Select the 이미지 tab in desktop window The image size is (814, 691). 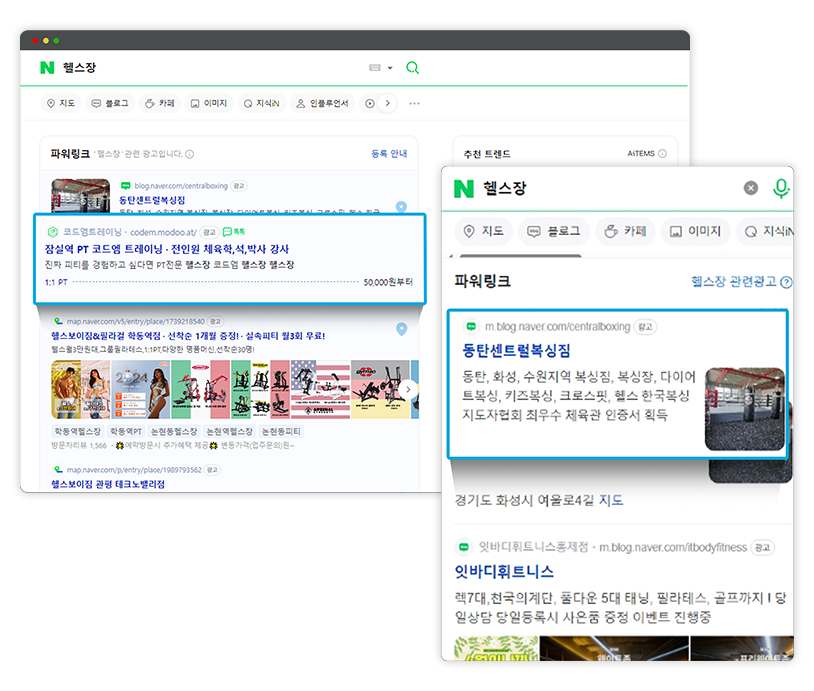pos(209,103)
